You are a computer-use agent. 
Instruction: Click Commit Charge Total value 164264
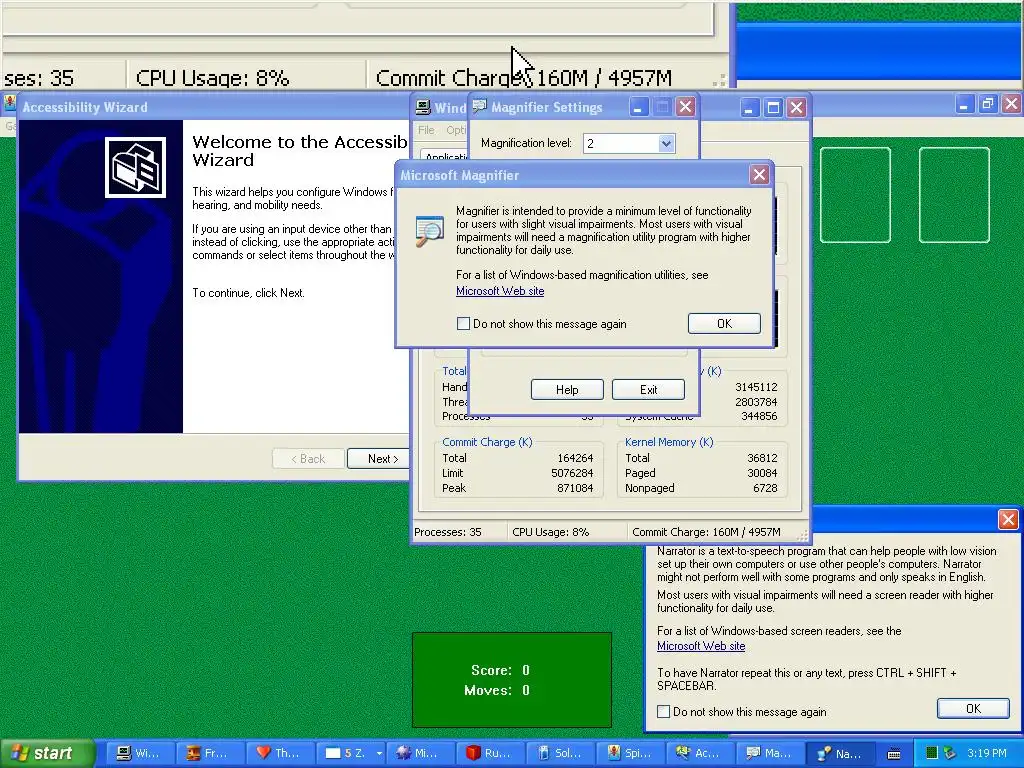[575, 458]
